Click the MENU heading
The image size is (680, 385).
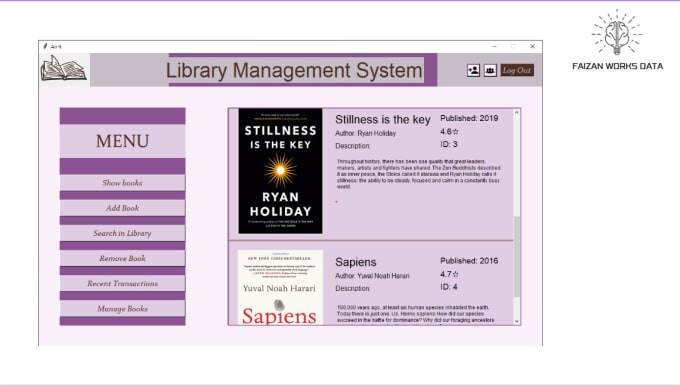pos(122,141)
